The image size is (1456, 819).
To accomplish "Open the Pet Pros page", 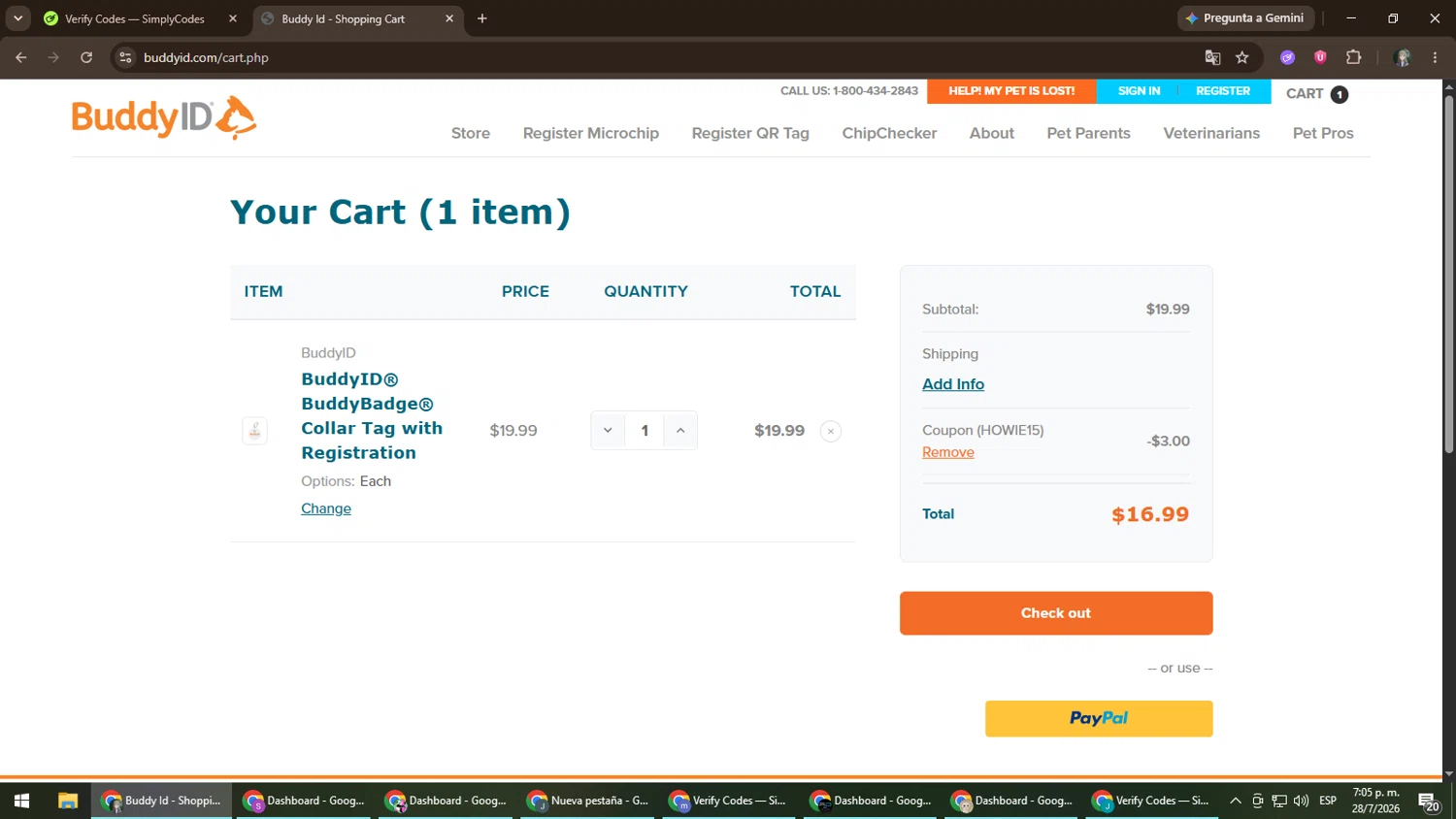I will (x=1323, y=133).
